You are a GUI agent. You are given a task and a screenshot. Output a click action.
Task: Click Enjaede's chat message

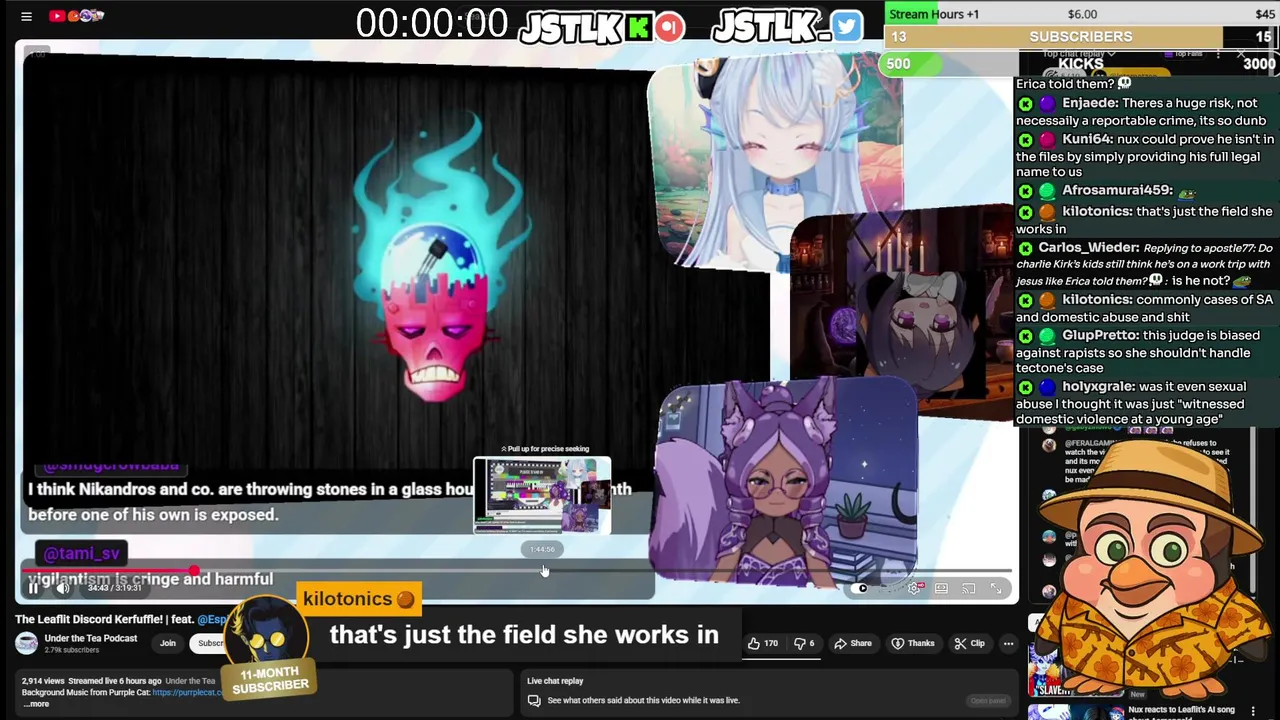click(1145, 112)
